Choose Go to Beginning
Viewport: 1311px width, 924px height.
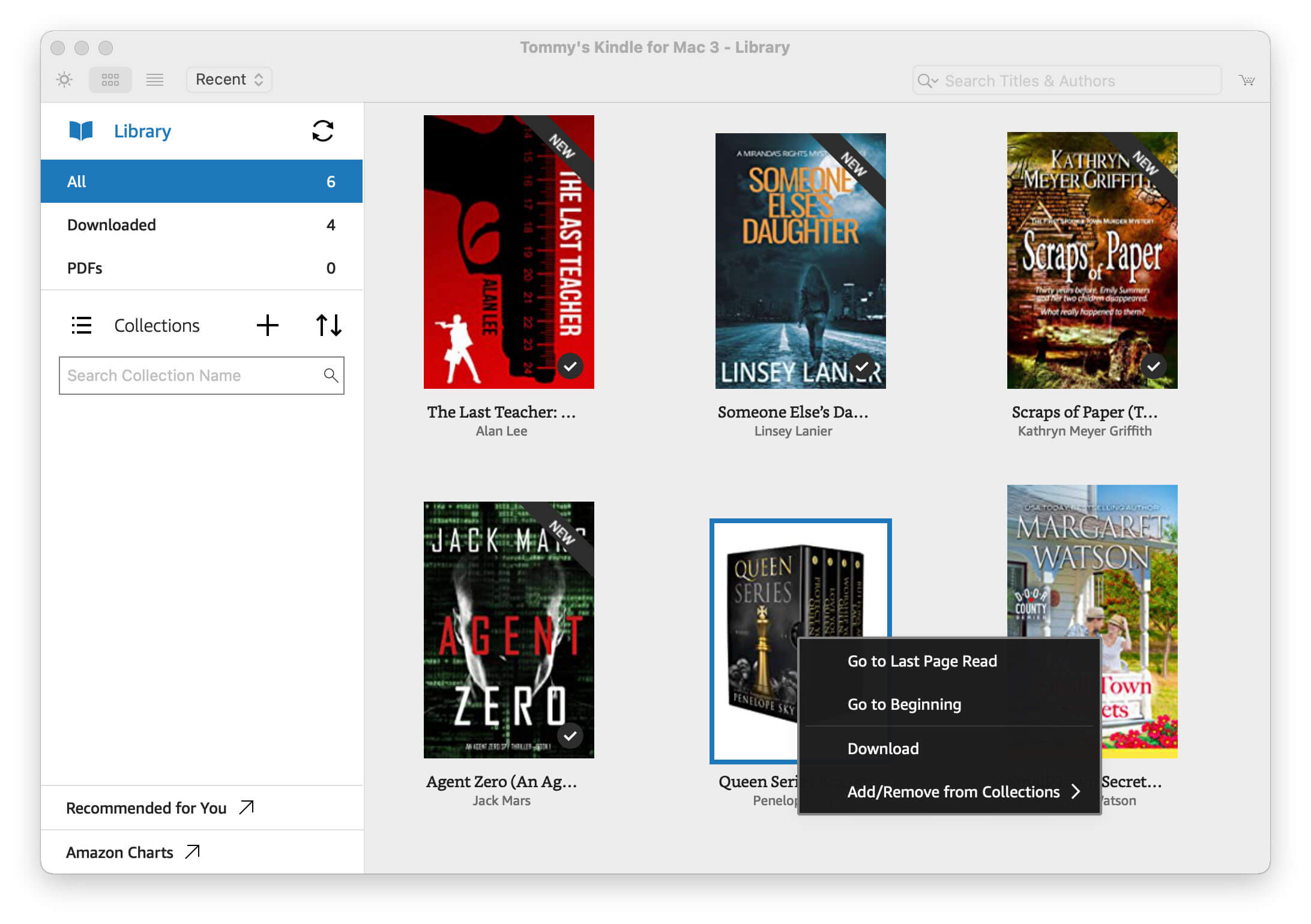point(949,704)
